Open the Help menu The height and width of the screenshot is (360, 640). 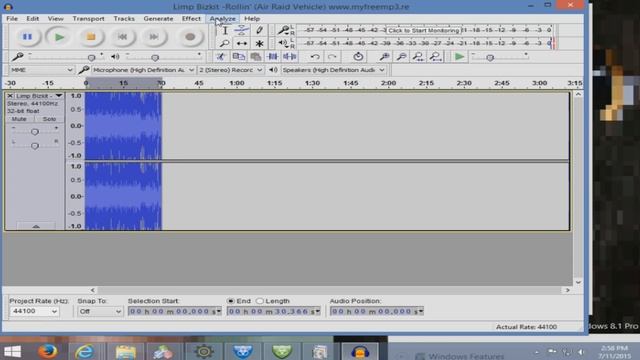point(252,19)
